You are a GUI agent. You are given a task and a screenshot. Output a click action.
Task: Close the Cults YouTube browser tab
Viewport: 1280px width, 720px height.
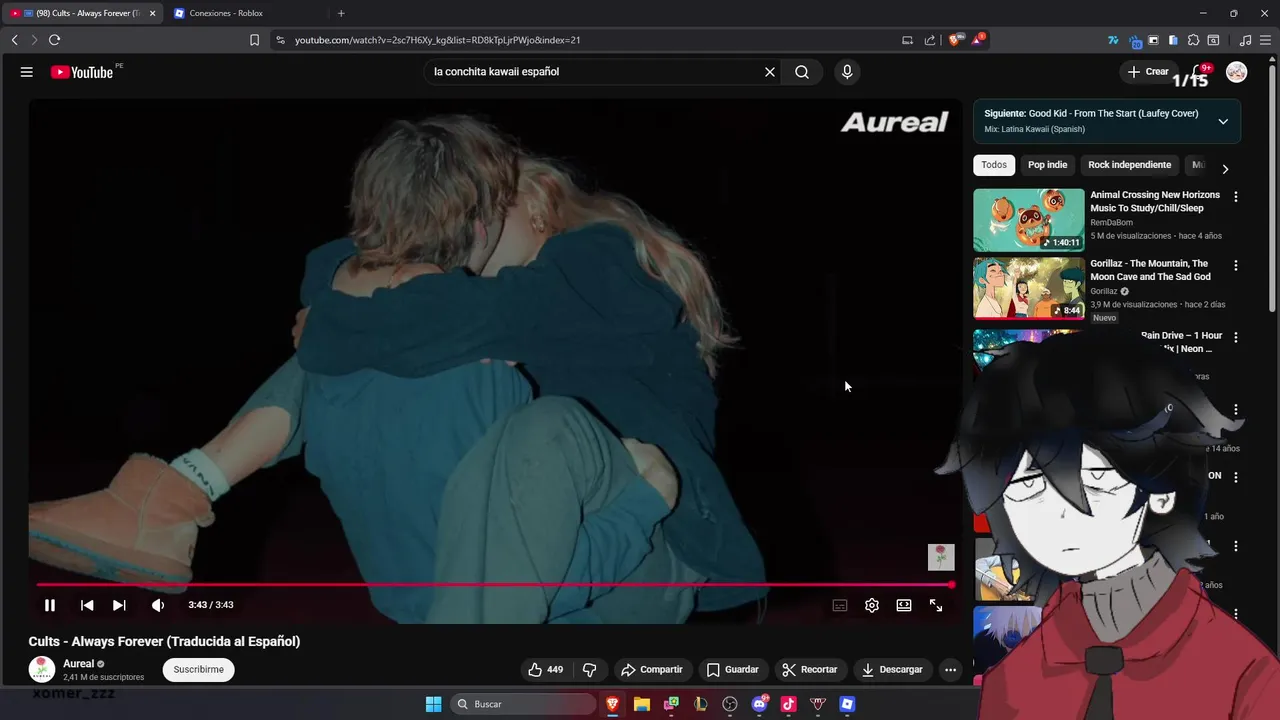point(153,13)
